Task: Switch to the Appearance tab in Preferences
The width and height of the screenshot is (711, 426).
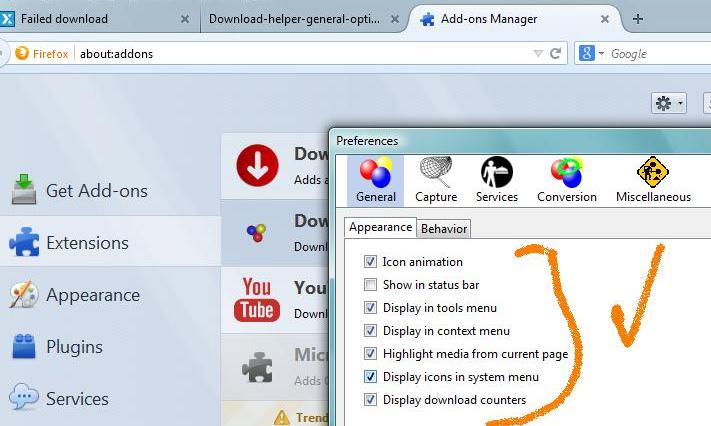Action: (380, 227)
